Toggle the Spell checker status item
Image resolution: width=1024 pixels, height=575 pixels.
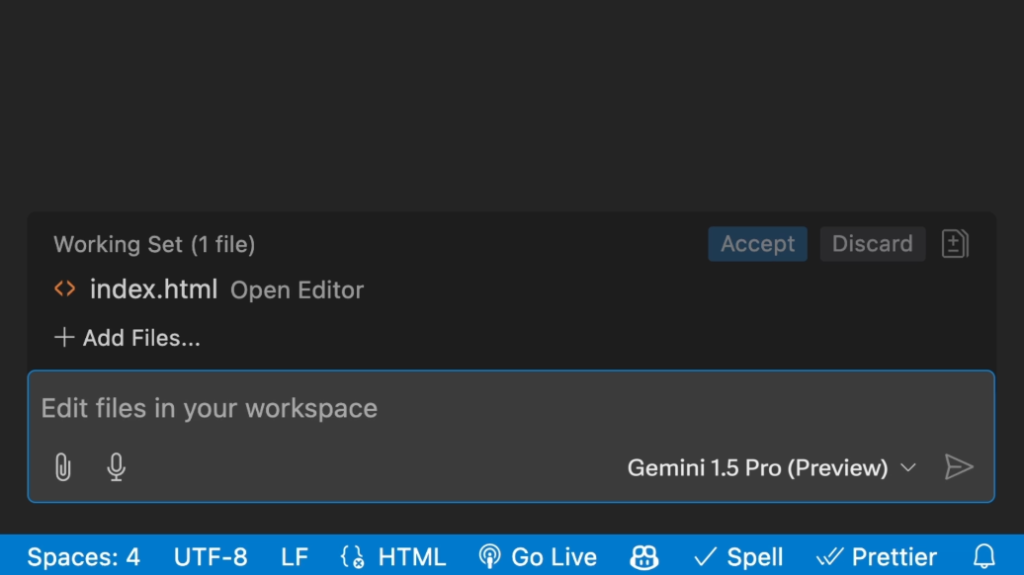click(738, 557)
